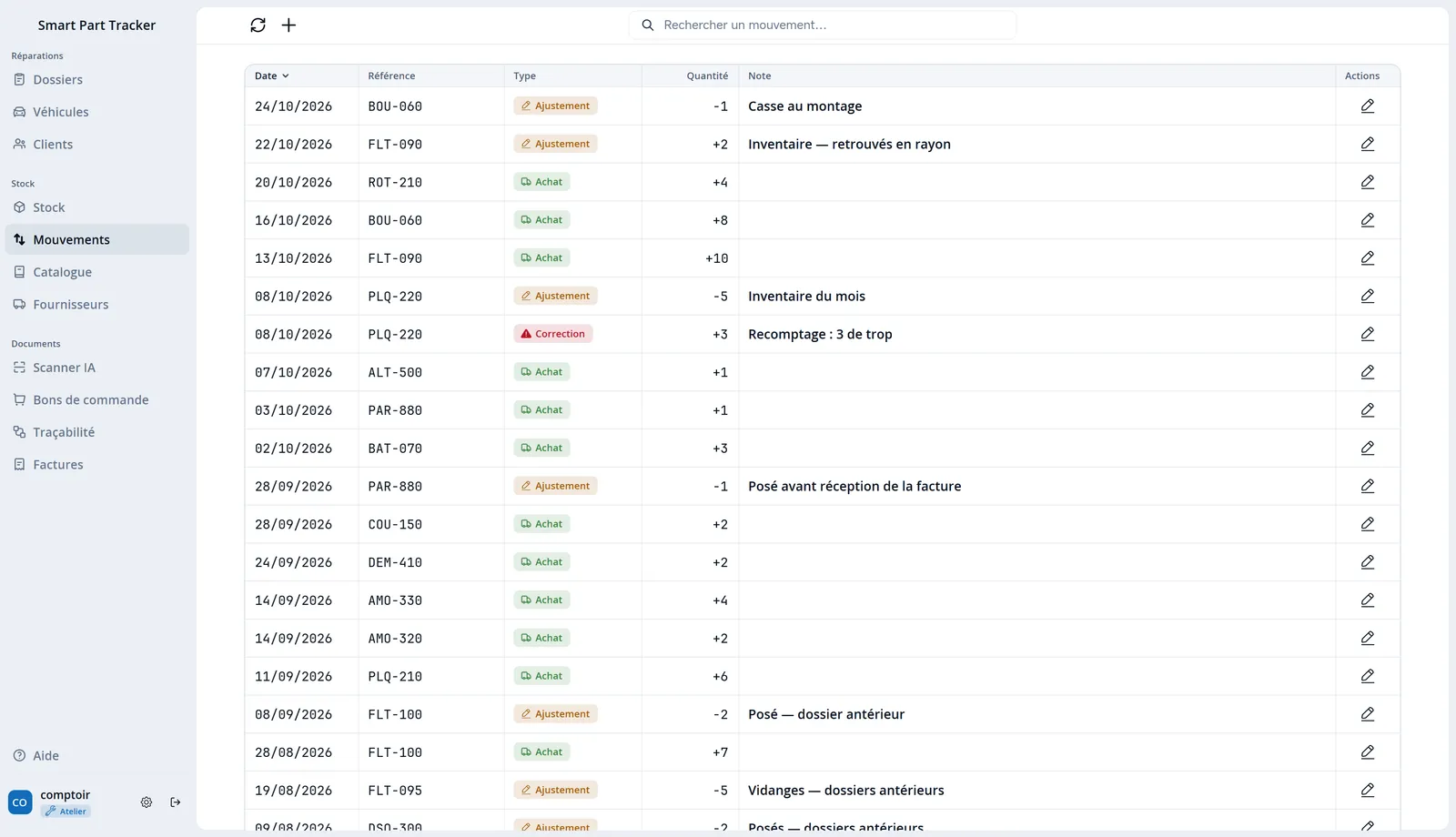Edit the PLQ-210 movement
Viewport: 1456px width, 837px height.
point(1367,676)
